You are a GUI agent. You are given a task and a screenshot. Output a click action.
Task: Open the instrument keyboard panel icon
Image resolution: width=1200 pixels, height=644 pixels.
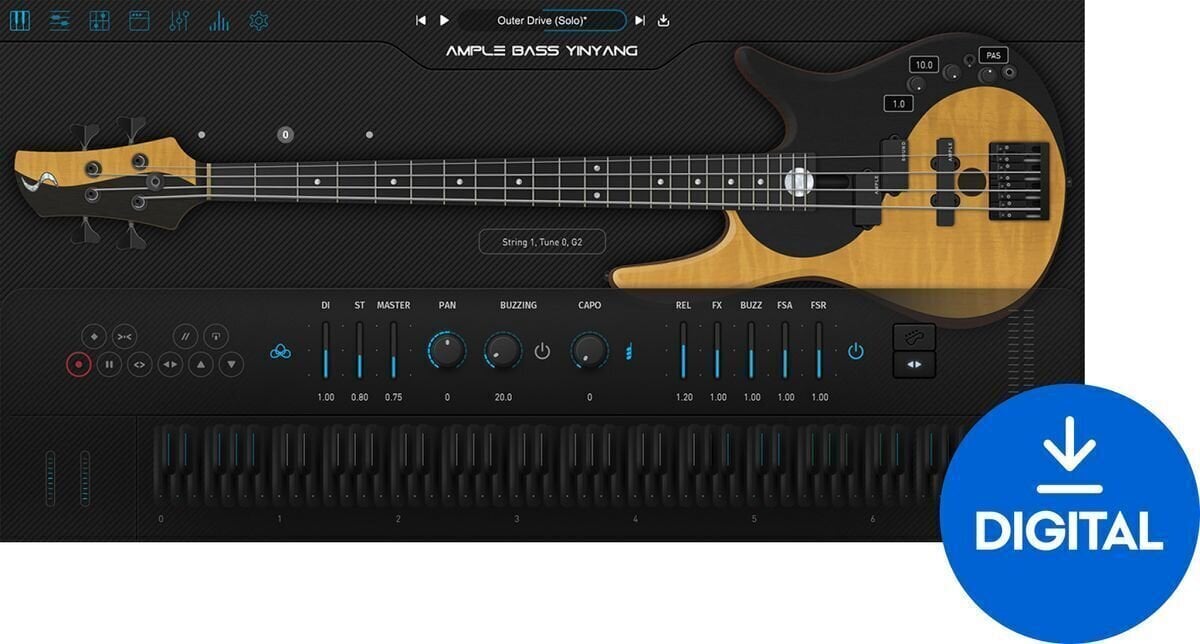click(20, 19)
